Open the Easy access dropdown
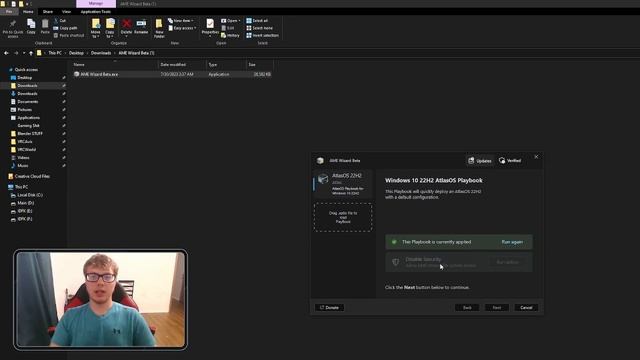Image resolution: width=640 pixels, height=360 pixels. click(182, 28)
